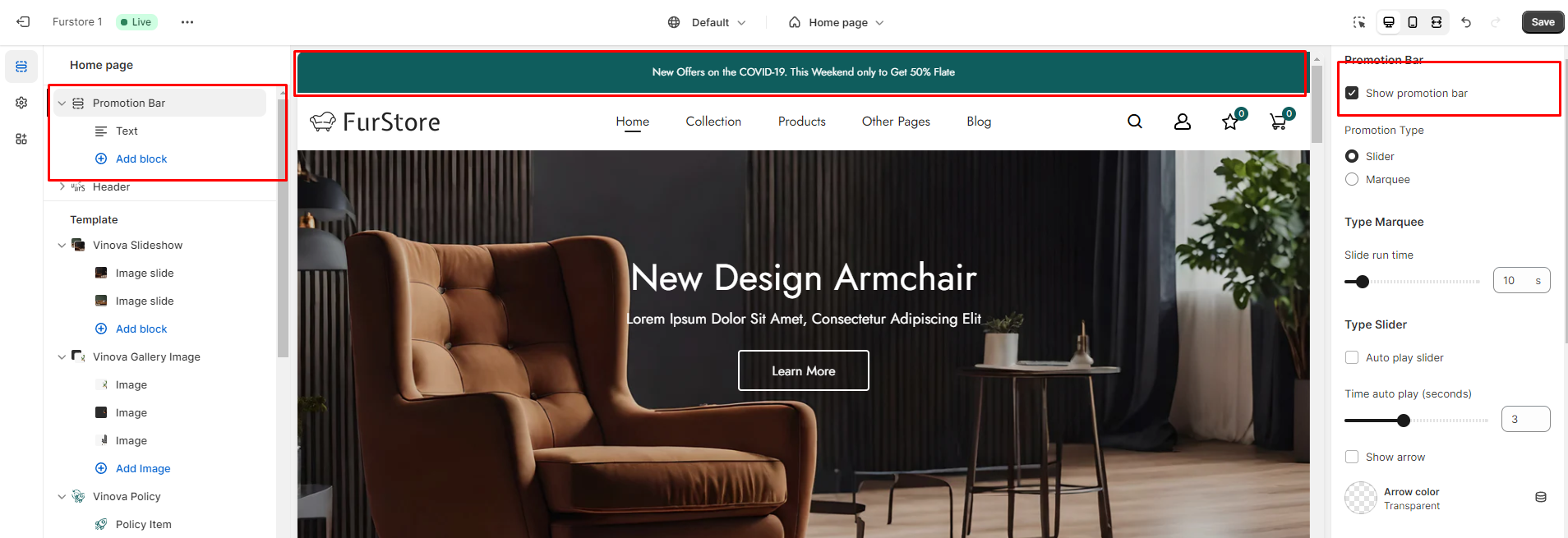This screenshot has height=538, width=1568.
Task: Collapse the Promotion Bar section
Action: pos(62,103)
